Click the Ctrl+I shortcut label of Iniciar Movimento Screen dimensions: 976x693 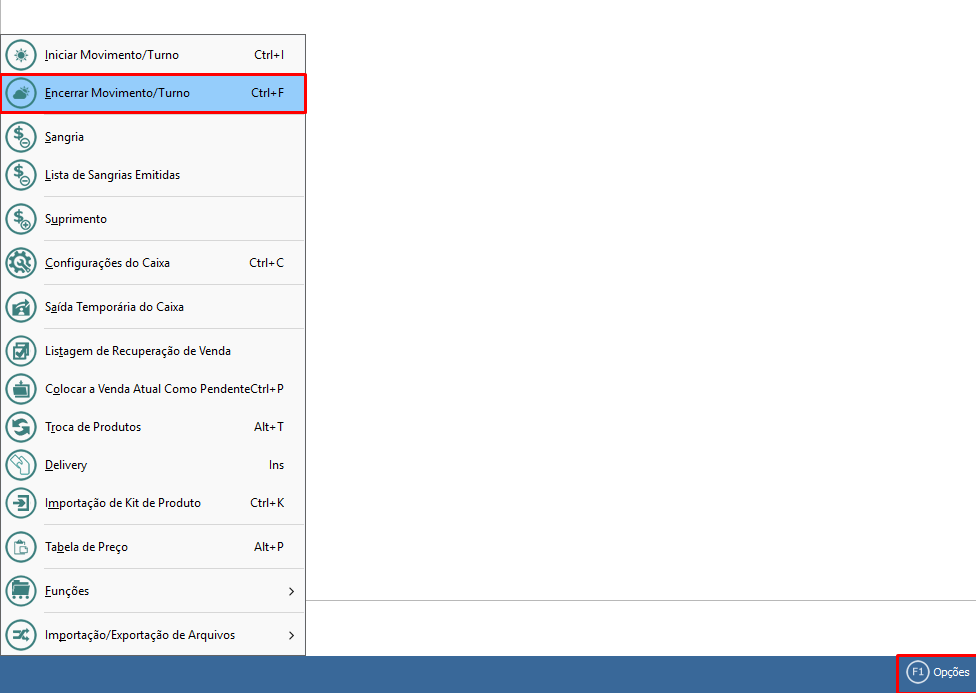tap(269, 55)
